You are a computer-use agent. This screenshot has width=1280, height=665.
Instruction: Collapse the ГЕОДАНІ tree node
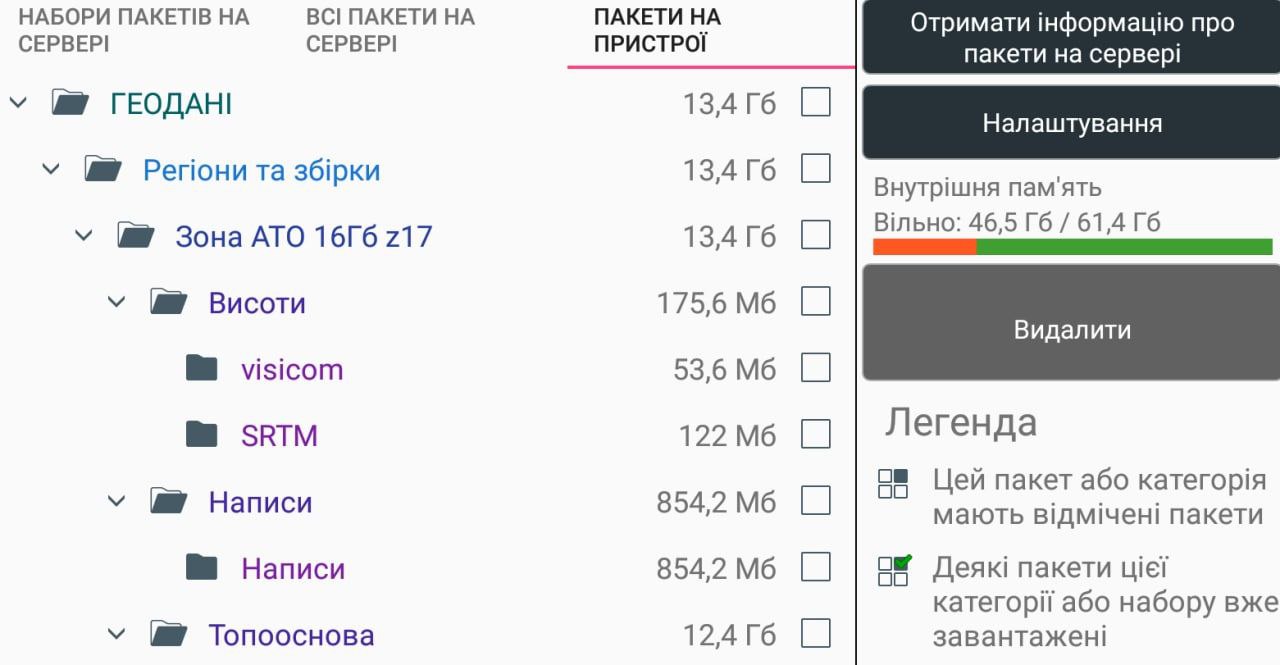click(x=18, y=102)
